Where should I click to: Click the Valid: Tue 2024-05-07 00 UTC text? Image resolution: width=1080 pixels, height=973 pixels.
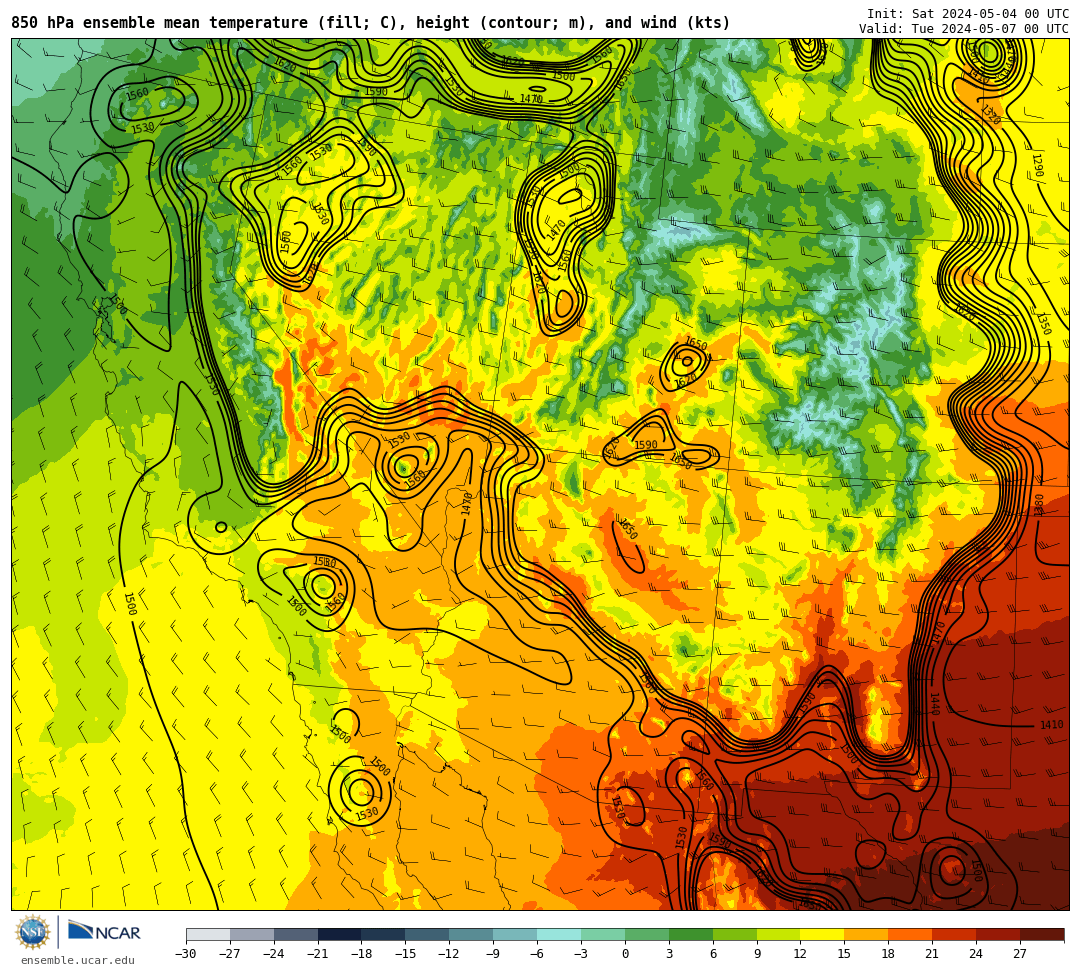tap(964, 28)
